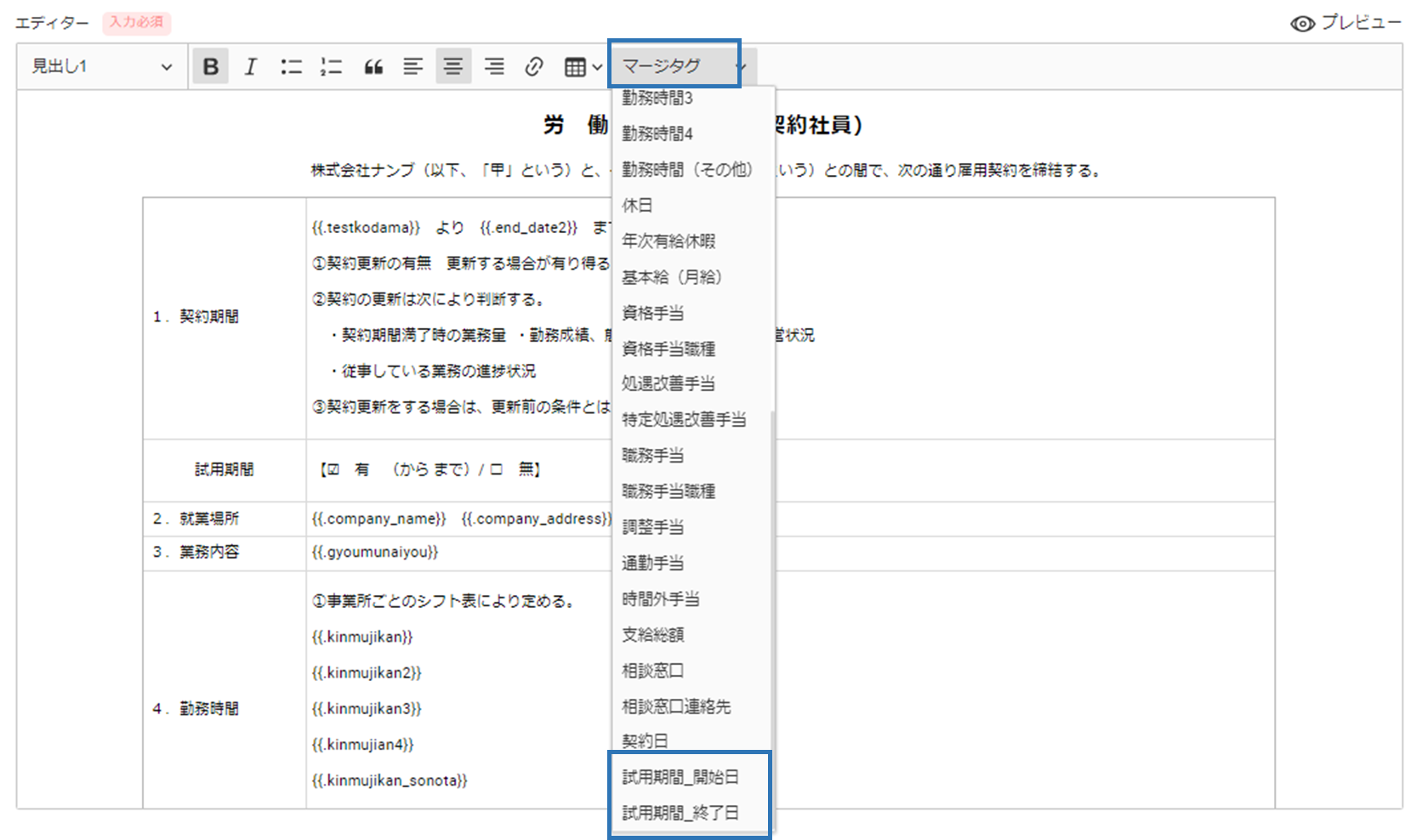
Task: Center align the text
Action: [x=453, y=66]
